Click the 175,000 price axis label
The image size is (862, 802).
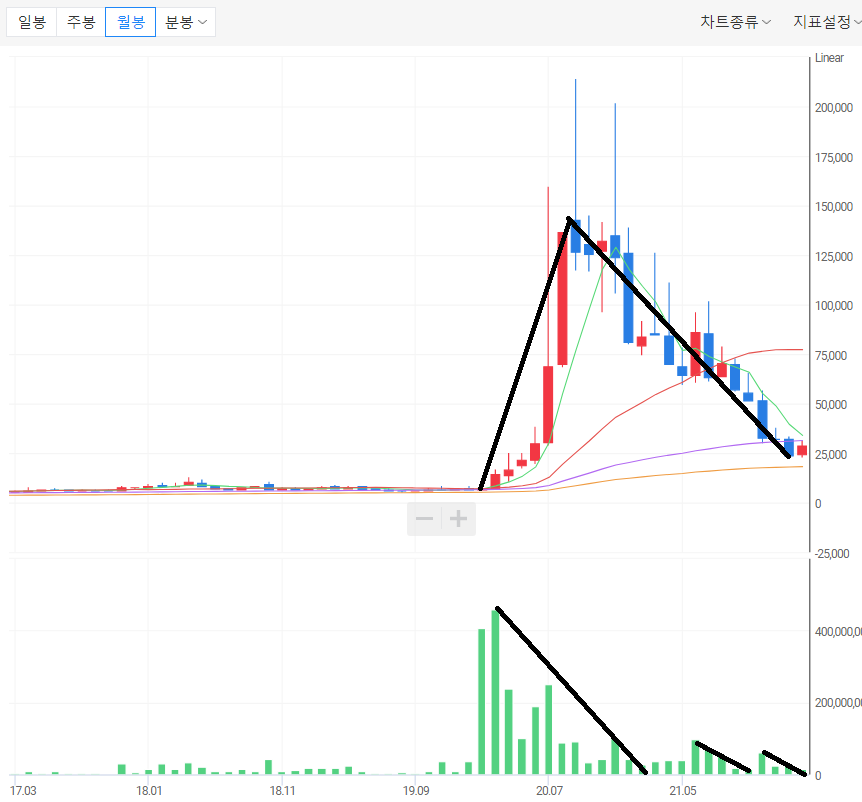click(x=833, y=158)
